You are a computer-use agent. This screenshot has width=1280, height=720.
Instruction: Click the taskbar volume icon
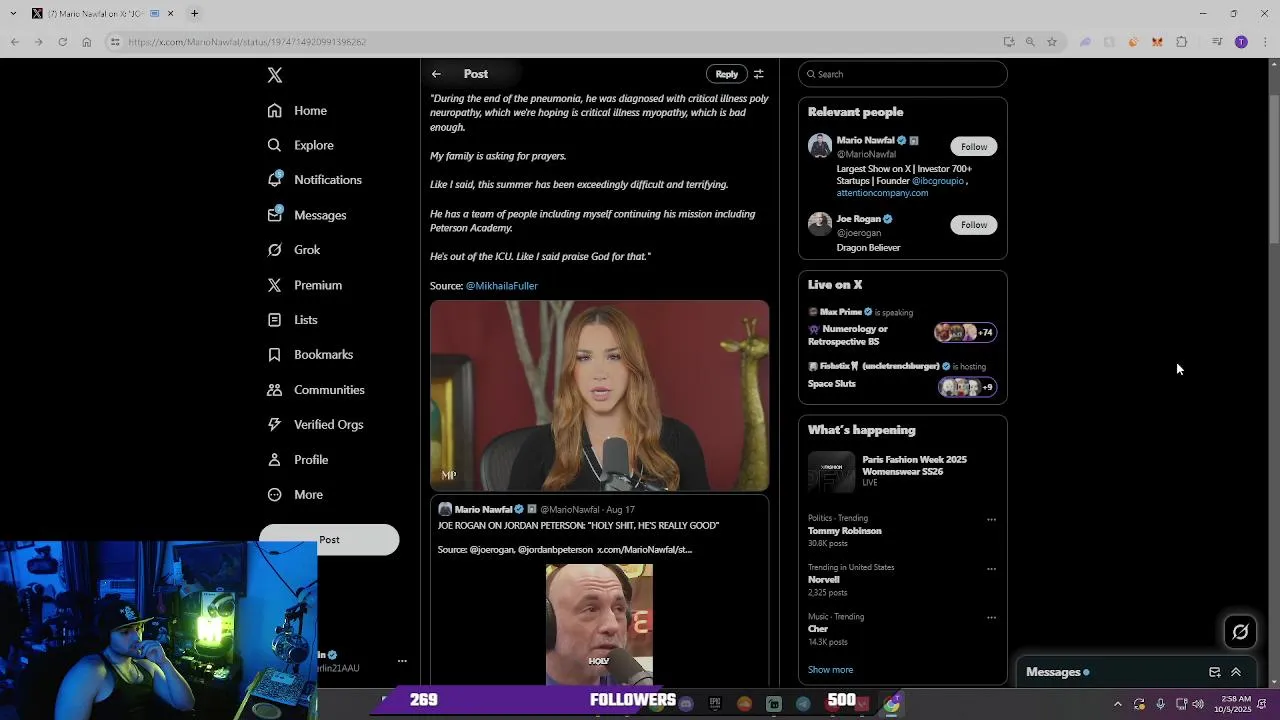tap(1198, 705)
